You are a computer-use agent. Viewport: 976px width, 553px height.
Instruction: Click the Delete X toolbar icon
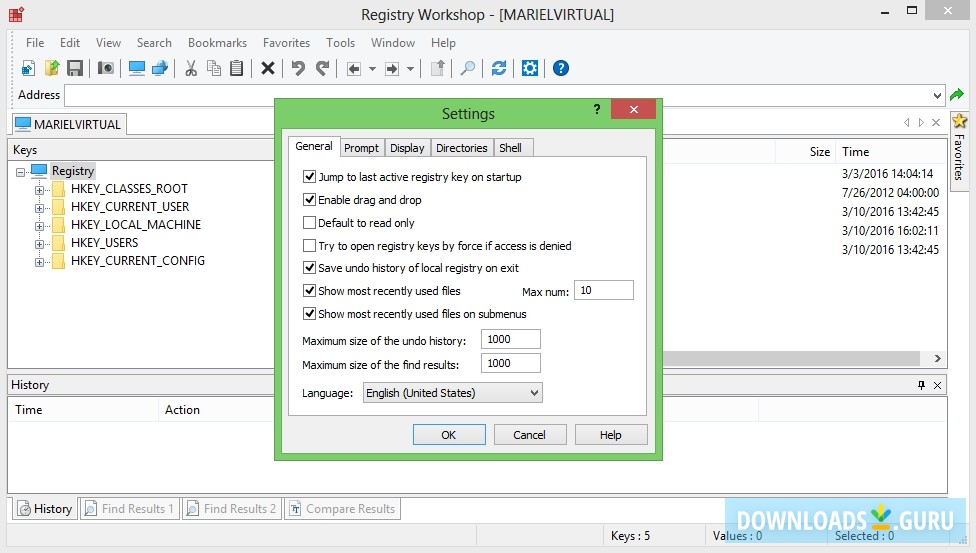tap(268, 68)
